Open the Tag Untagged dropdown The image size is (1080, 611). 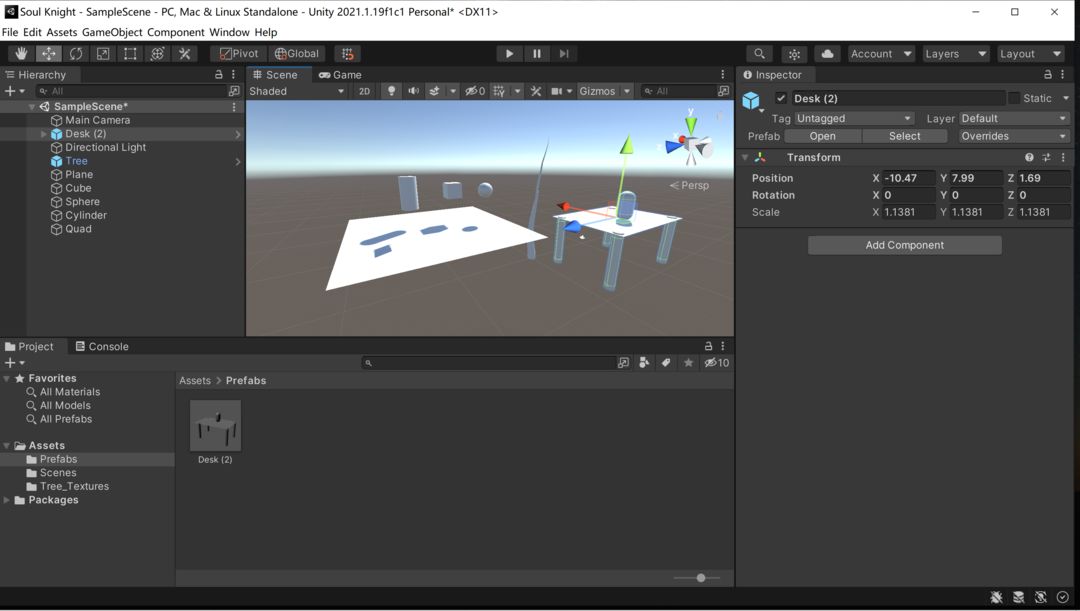[854, 118]
